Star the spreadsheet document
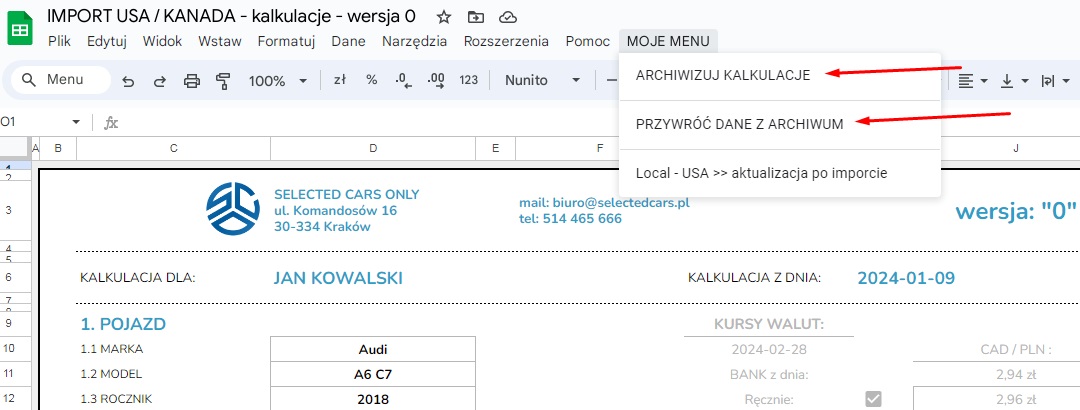The image size is (1080, 410). [x=444, y=18]
